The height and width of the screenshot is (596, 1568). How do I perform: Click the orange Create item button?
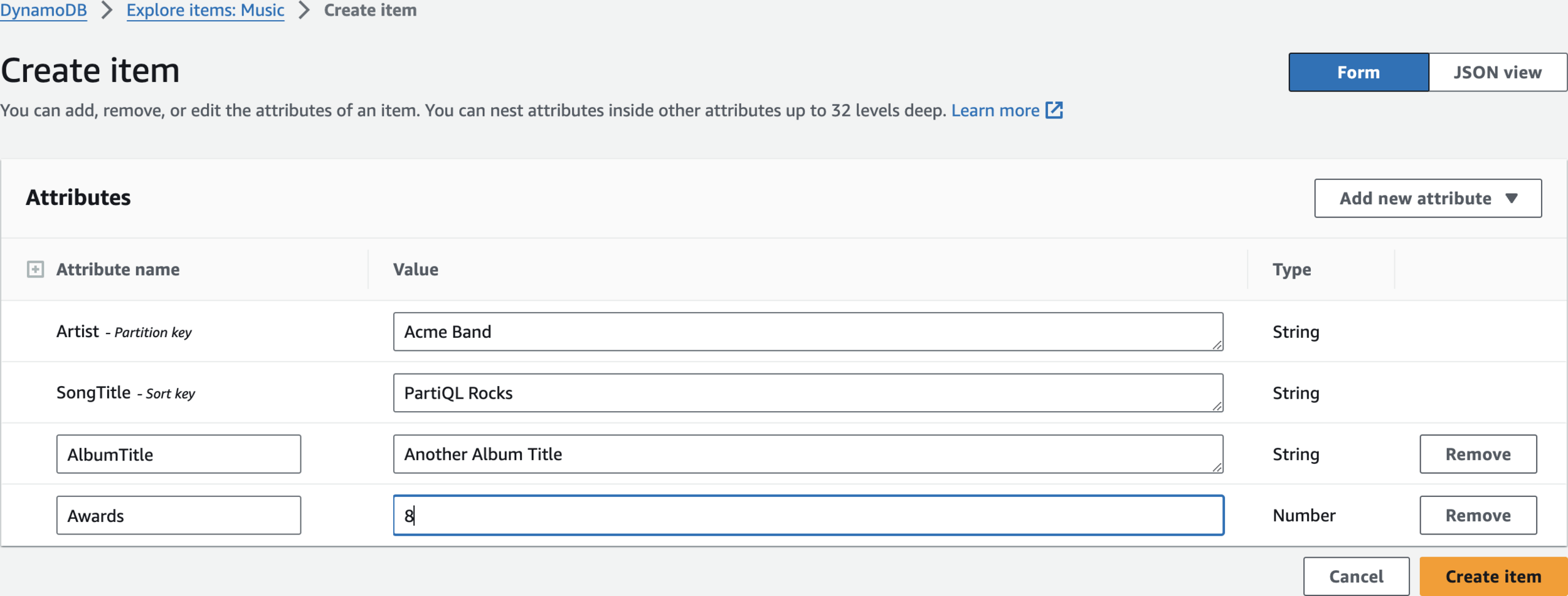point(1493,577)
